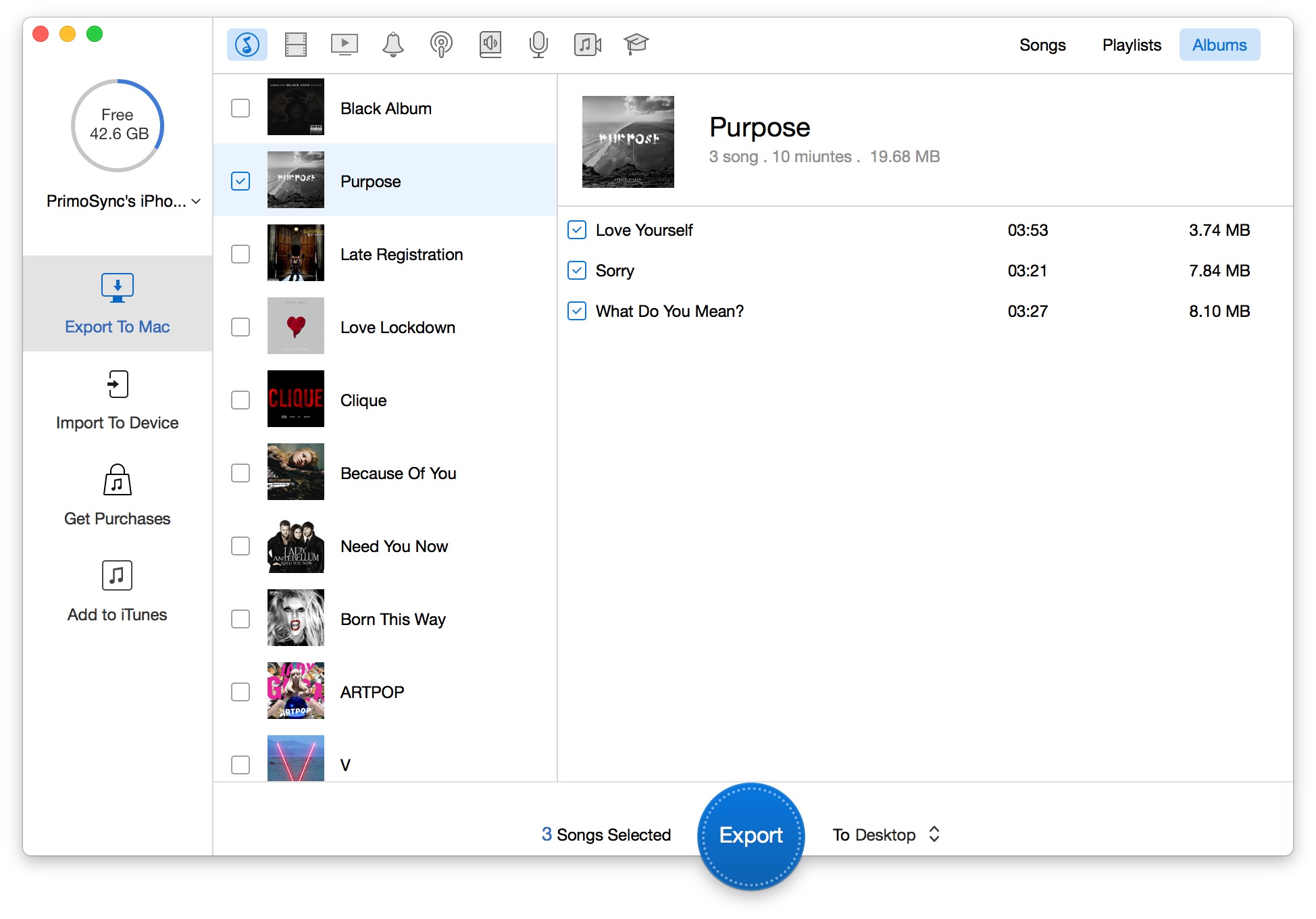The width and height of the screenshot is (1316, 919).
Task: Check the Black Album checkbox
Action: coord(241,108)
